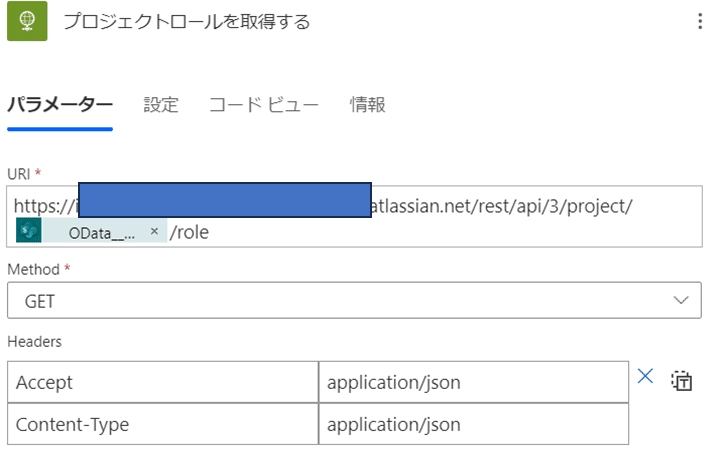Switch headers to text mode icon

[x=682, y=380]
